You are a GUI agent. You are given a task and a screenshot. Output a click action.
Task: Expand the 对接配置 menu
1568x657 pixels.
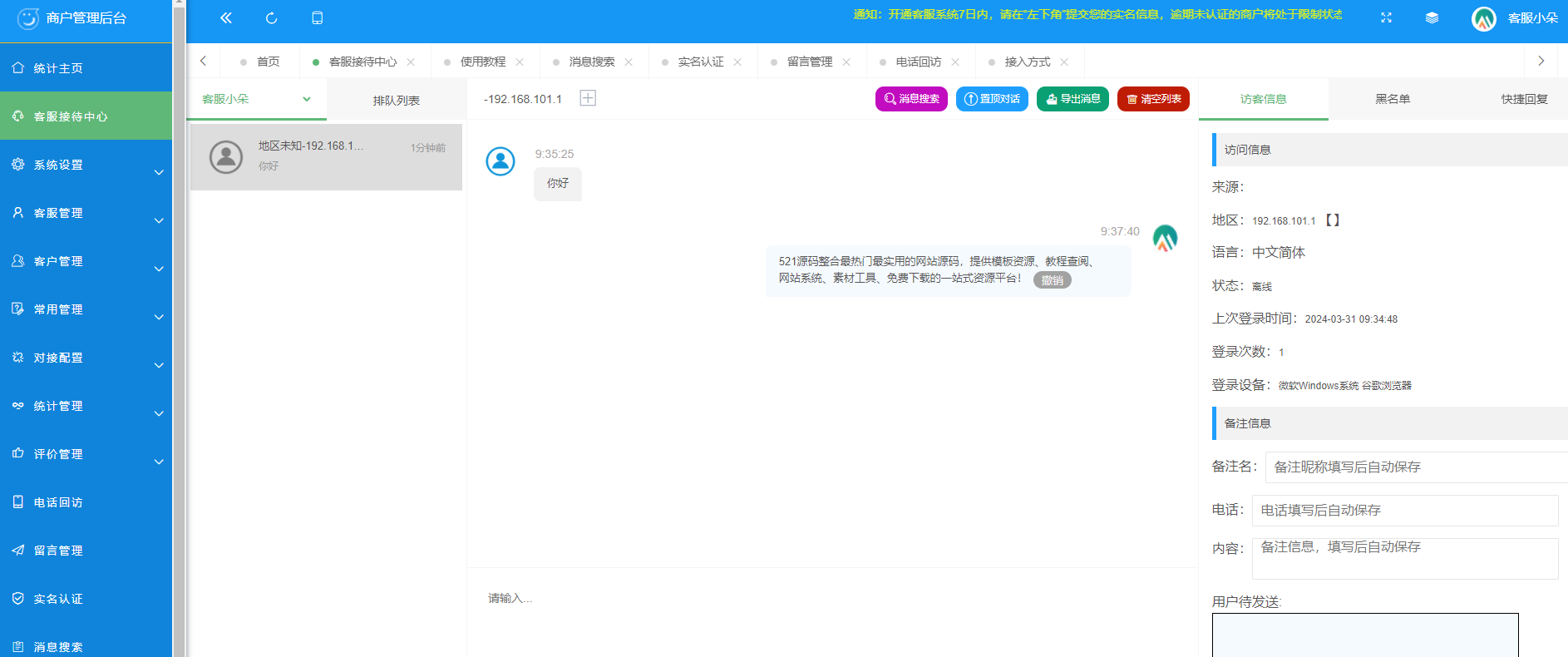tap(86, 358)
